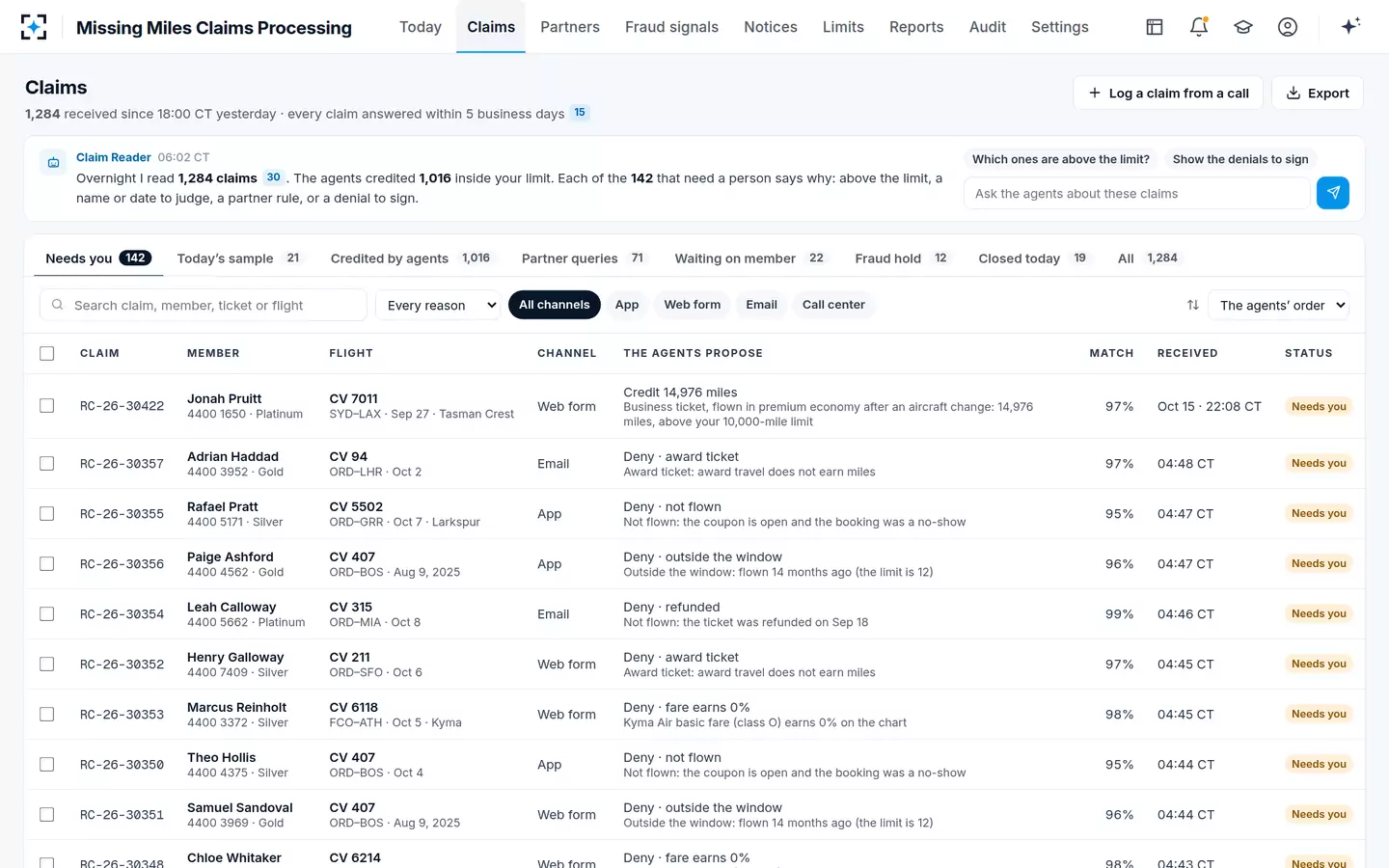1389x868 pixels.
Task: Click 'Which ones are above the limit?' suggestion
Action: coord(1061,159)
